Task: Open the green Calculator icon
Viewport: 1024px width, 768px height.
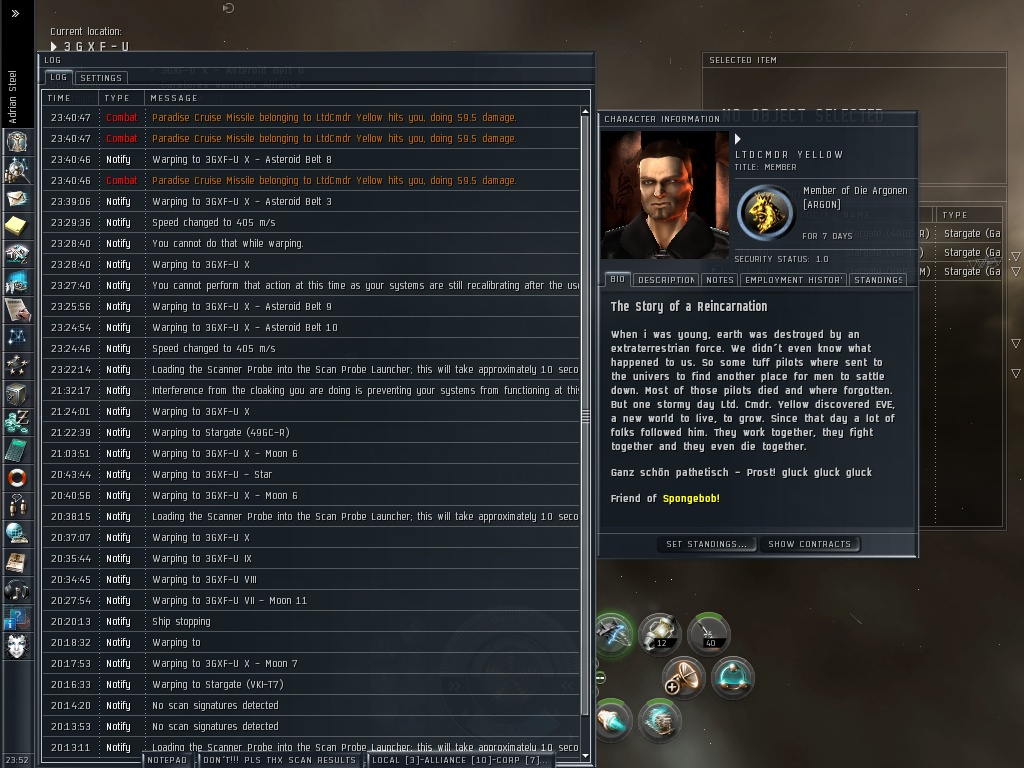Action: click(17, 450)
